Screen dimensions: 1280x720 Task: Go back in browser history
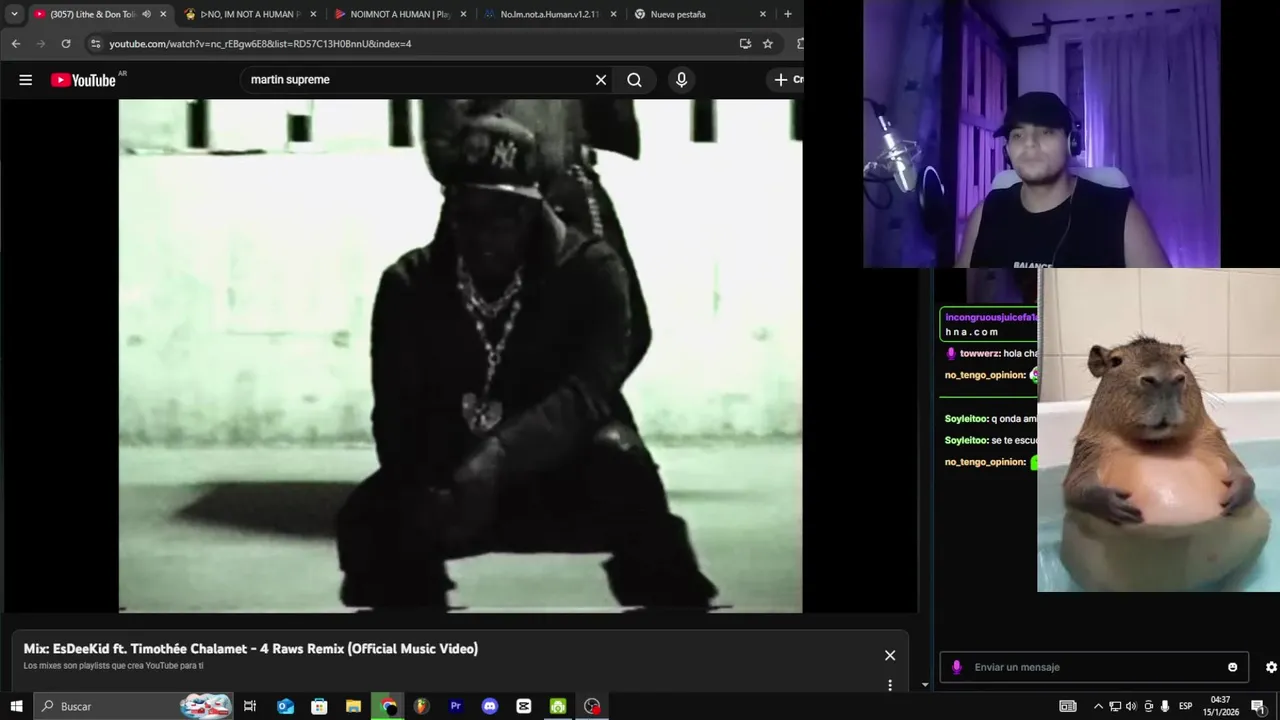coord(16,44)
